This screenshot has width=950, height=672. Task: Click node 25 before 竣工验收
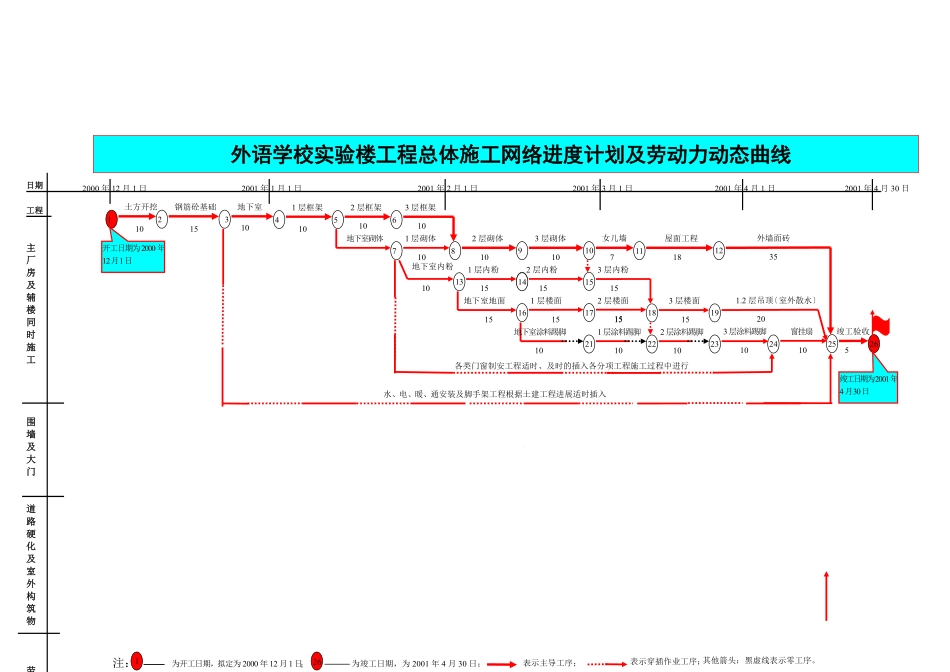pyautogui.click(x=832, y=343)
